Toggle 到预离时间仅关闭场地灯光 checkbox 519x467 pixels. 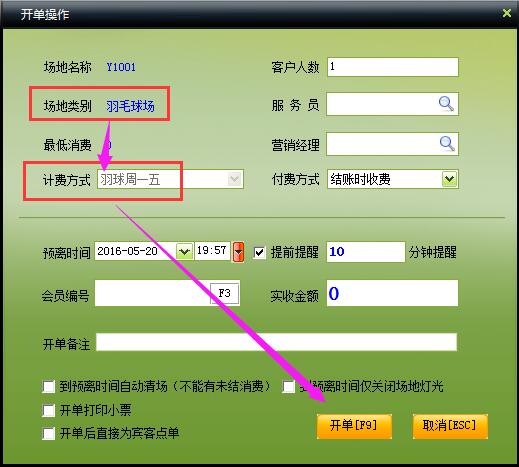[288, 387]
